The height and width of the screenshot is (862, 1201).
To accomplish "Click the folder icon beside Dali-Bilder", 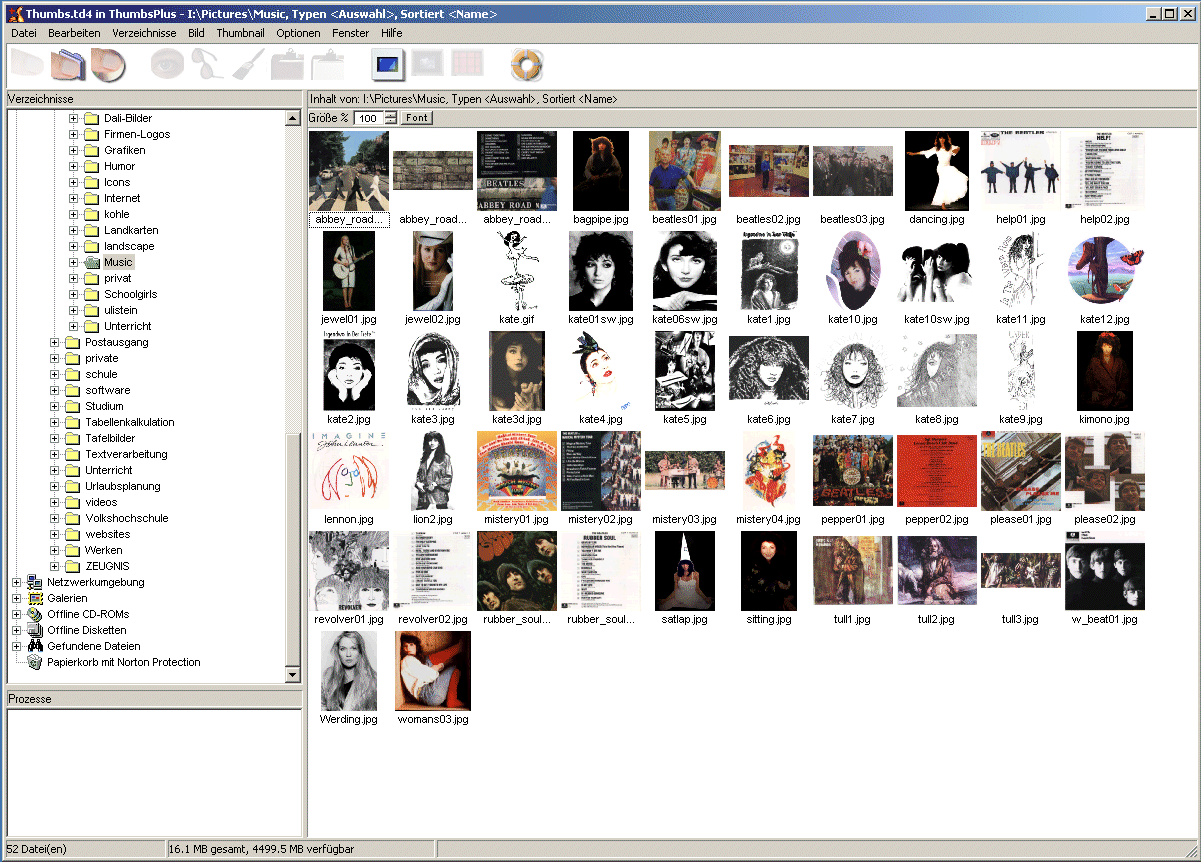I will 92,118.
